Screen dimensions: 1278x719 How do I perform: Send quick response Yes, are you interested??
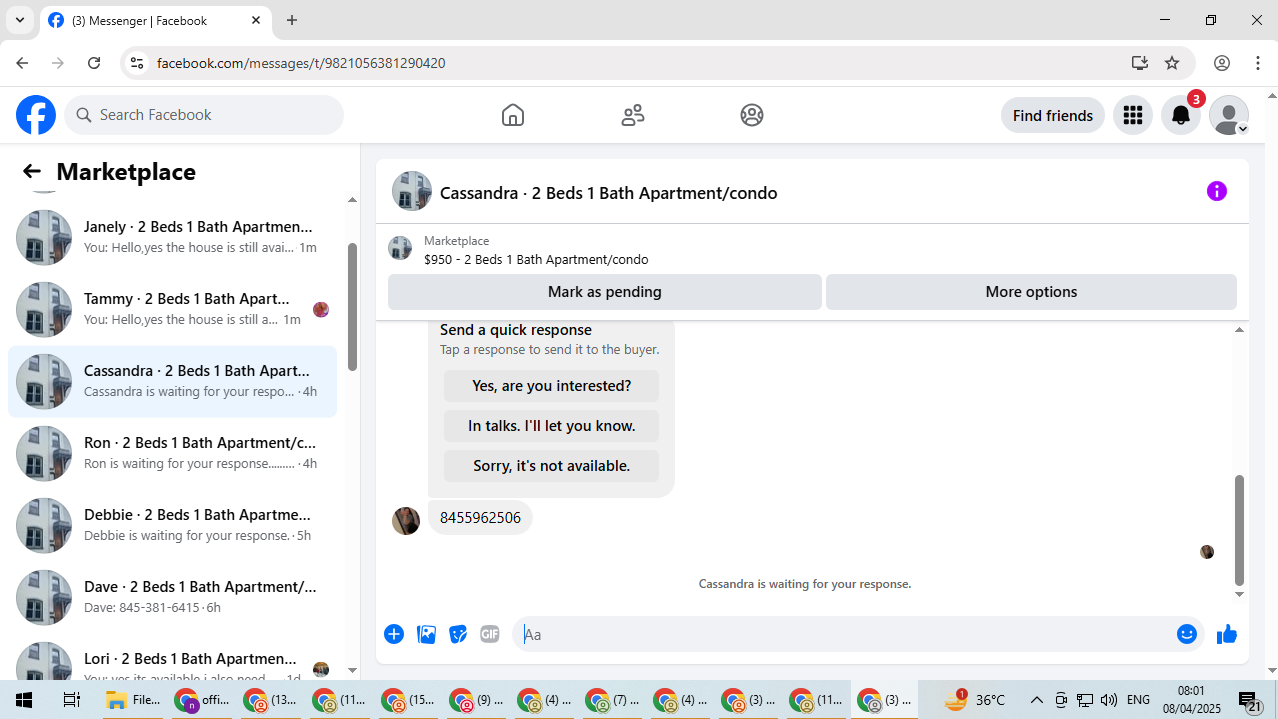[551, 386]
